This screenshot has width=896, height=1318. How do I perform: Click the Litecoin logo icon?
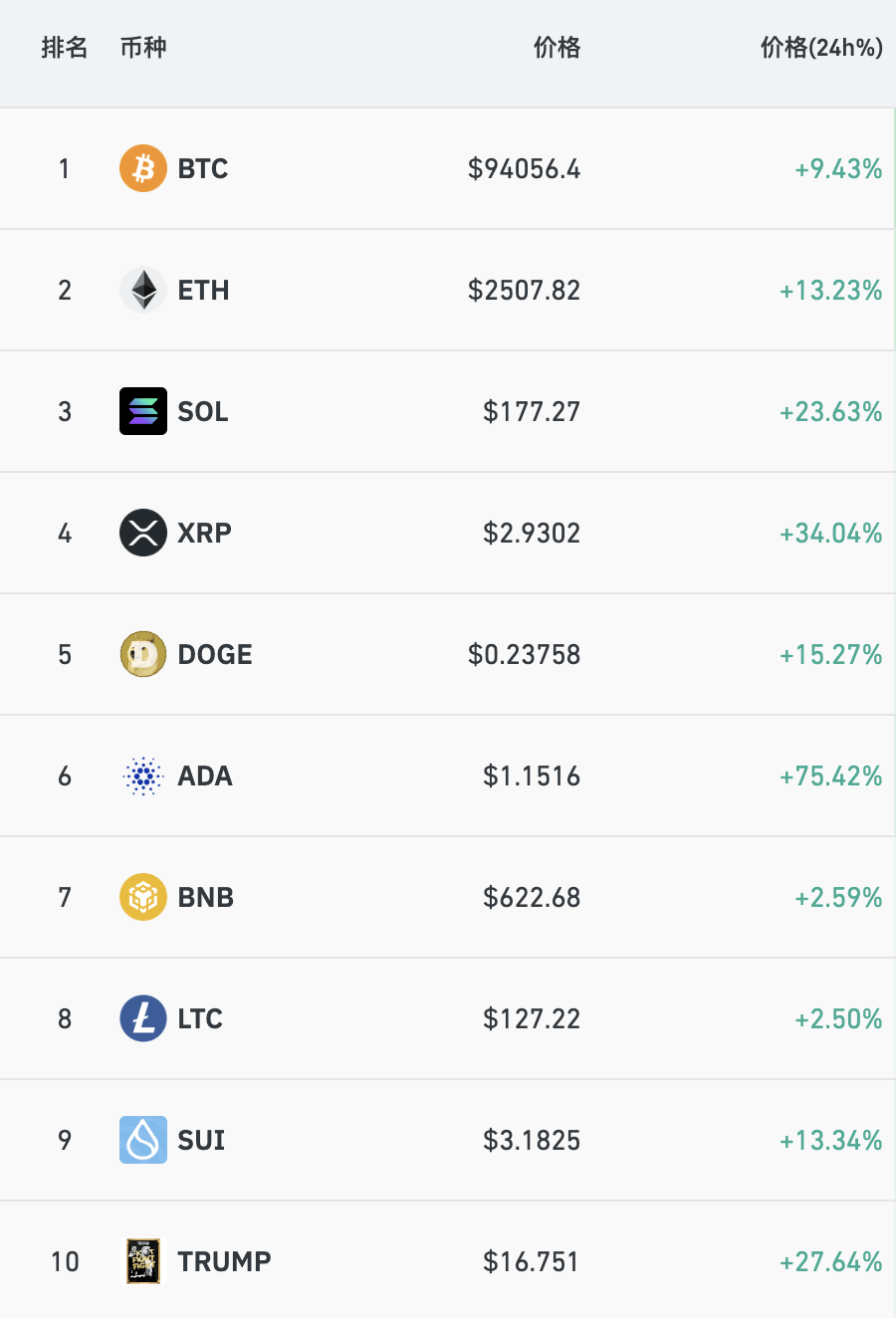click(143, 1018)
